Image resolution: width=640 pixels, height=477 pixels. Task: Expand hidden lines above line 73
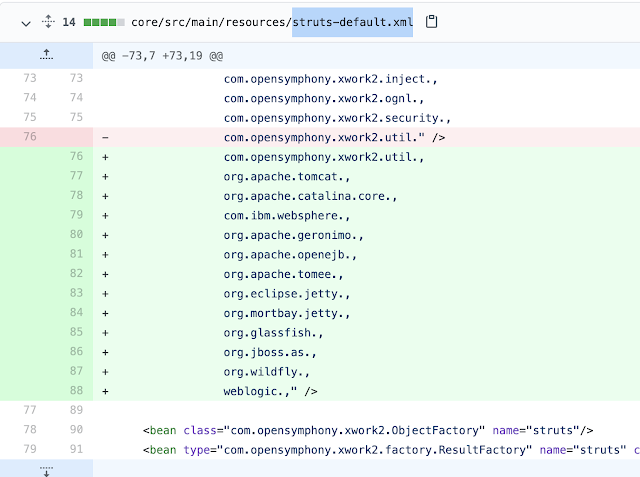tap(47, 55)
